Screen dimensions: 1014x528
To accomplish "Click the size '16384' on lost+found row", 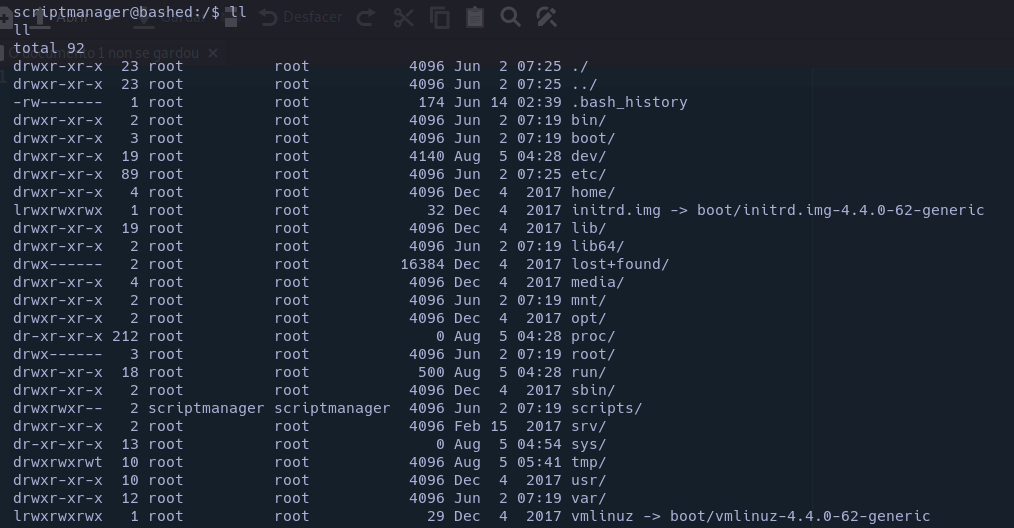I will [x=422, y=265].
